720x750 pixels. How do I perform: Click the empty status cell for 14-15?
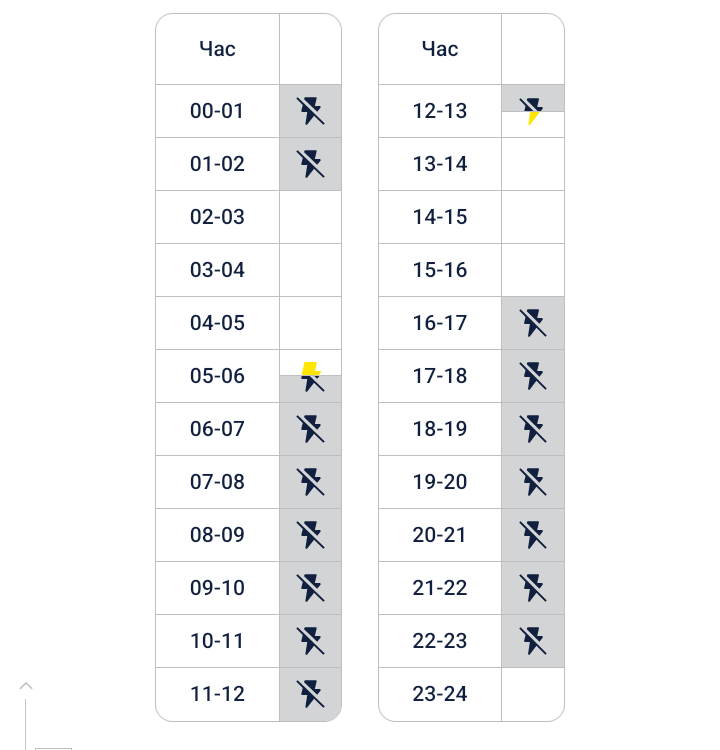(x=533, y=217)
